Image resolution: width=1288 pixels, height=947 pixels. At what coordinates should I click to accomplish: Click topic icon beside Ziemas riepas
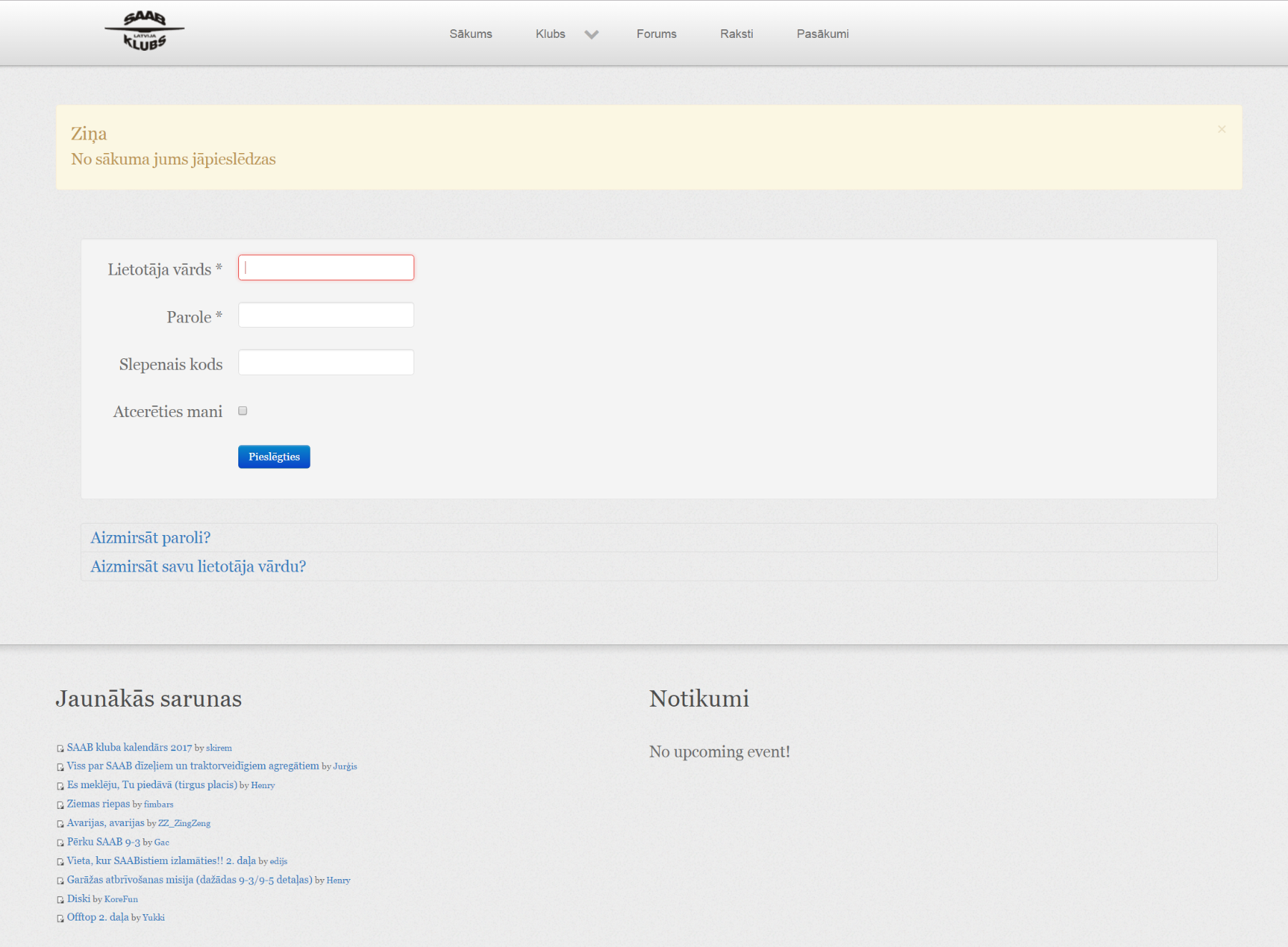click(x=60, y=805)
